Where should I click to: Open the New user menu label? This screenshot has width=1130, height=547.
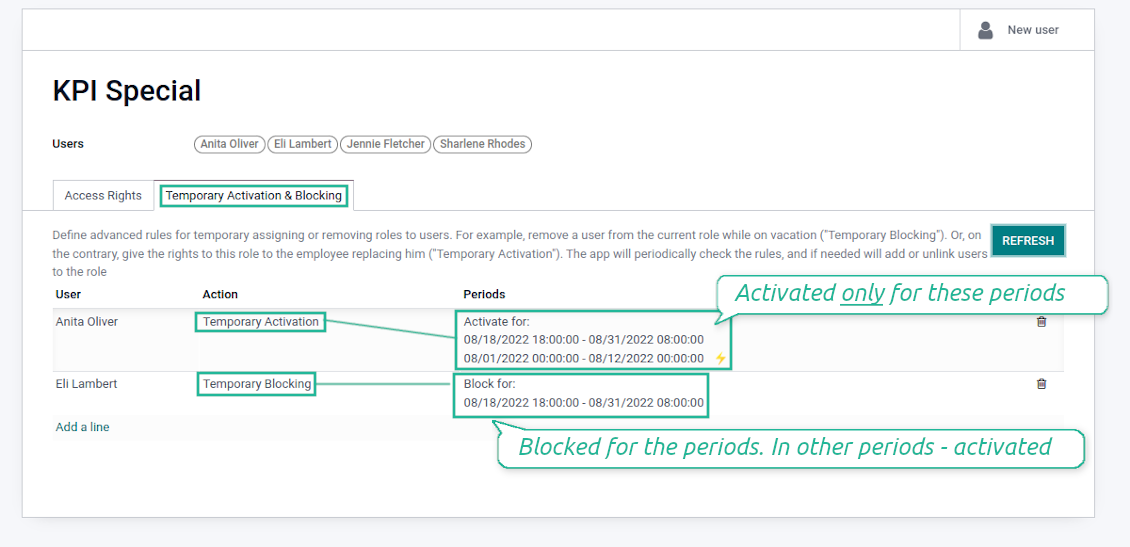click(1033, 30)
